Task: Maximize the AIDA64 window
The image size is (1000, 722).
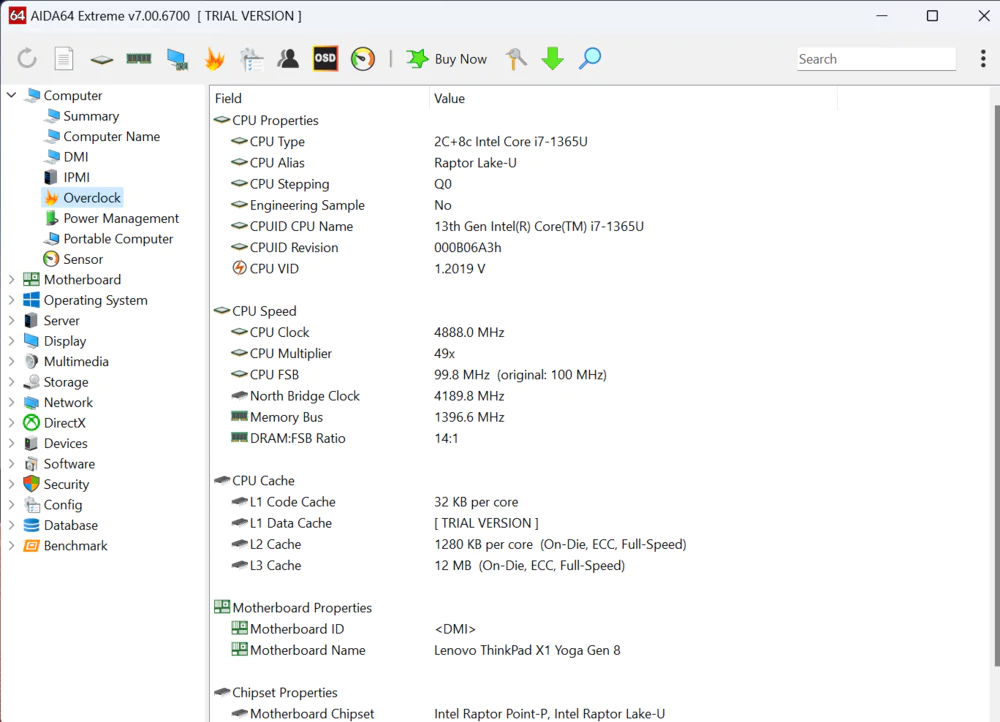Action: click(x=932, y=16)
